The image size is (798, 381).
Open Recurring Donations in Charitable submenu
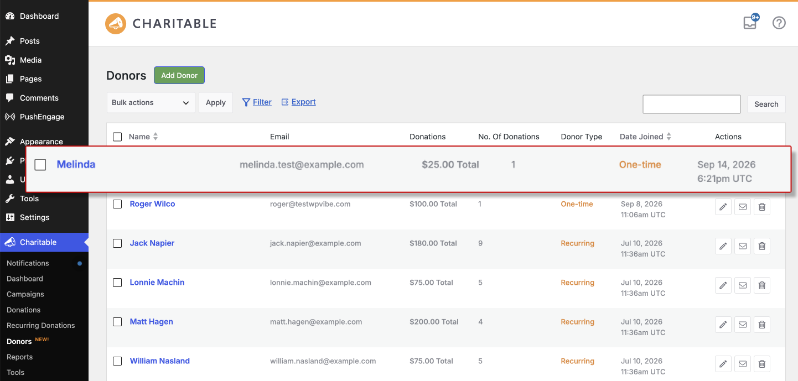coord(41,325)
